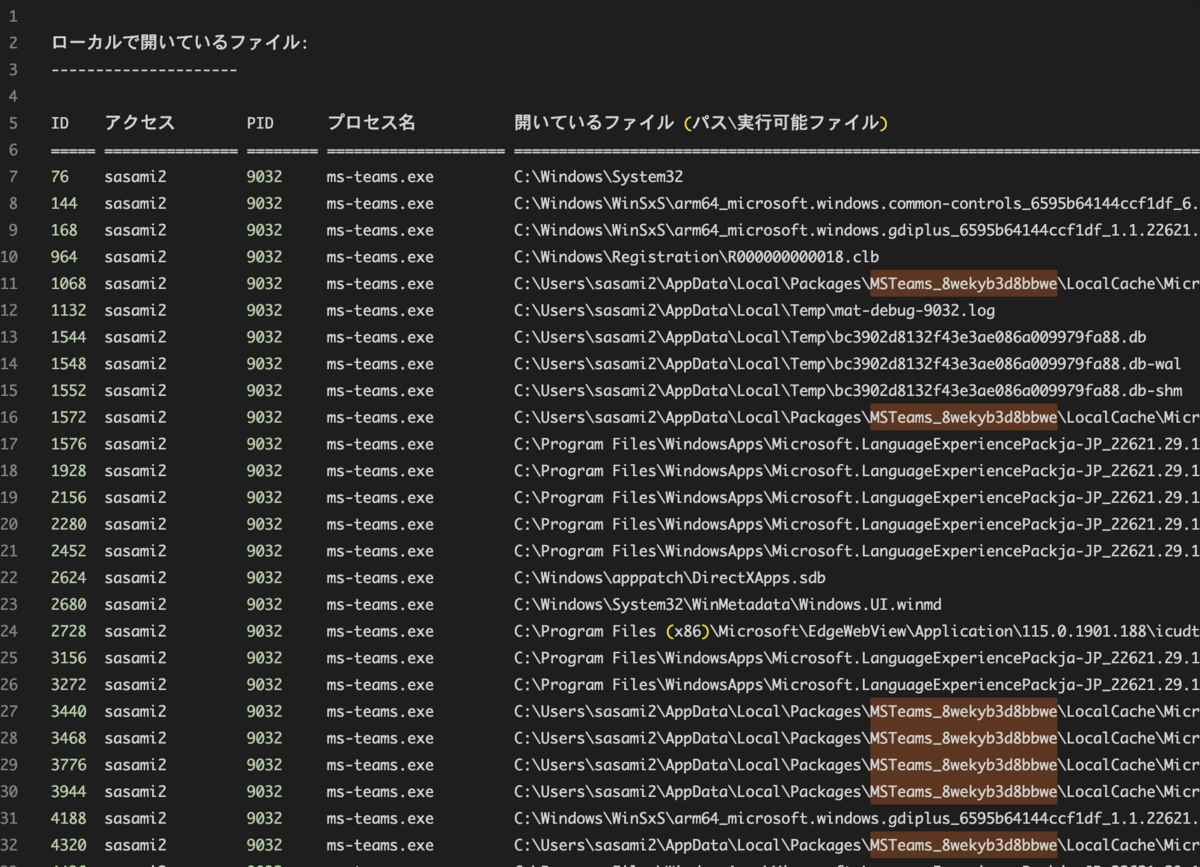Click the 'プロセス名' column header
The width and height of the screenshot is (1200, 867).
pos(371,123)
